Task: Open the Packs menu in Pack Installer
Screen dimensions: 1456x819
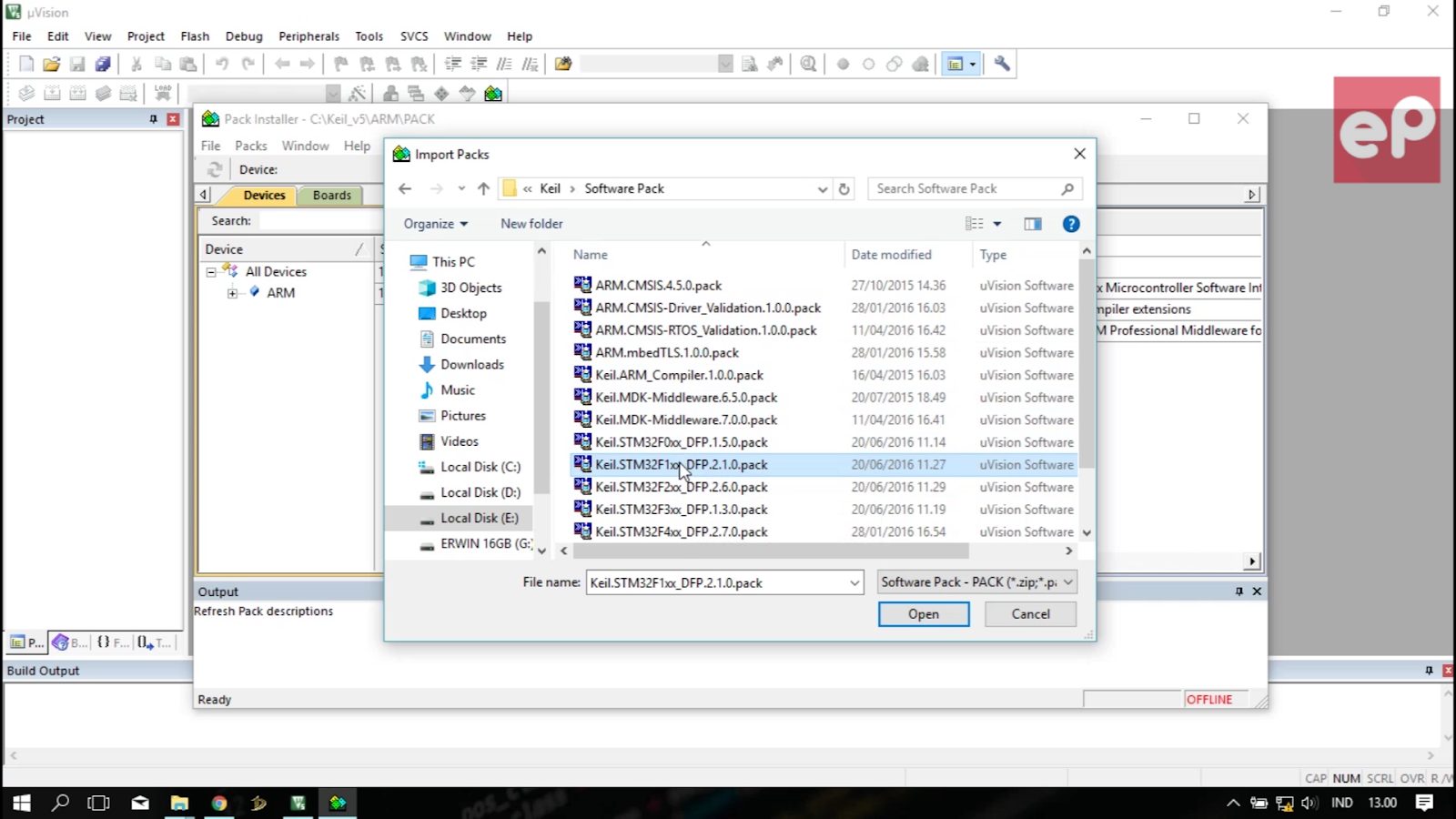Action: (x=251, y=146)
